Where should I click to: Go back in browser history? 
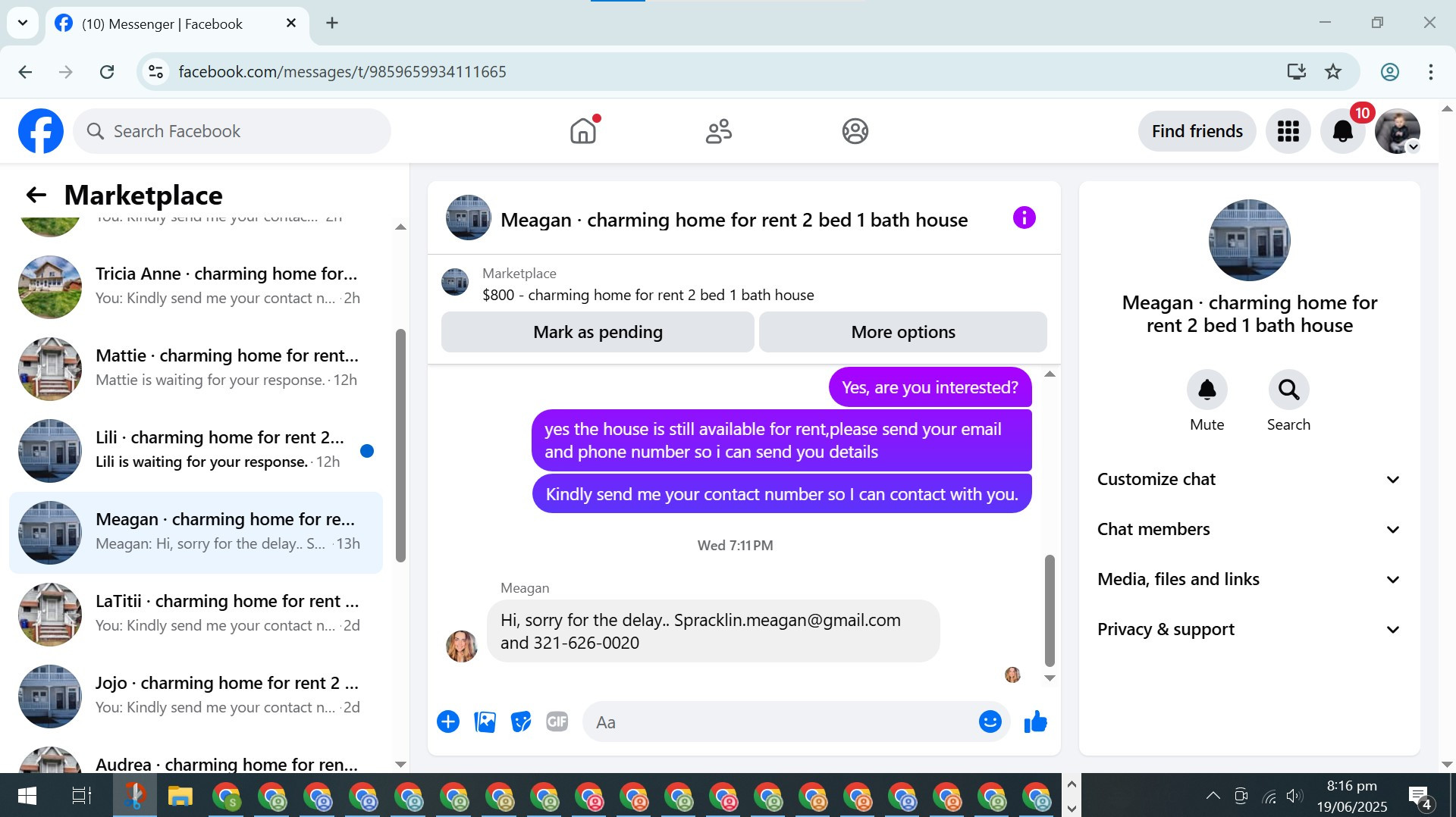[x=25, y=72]
